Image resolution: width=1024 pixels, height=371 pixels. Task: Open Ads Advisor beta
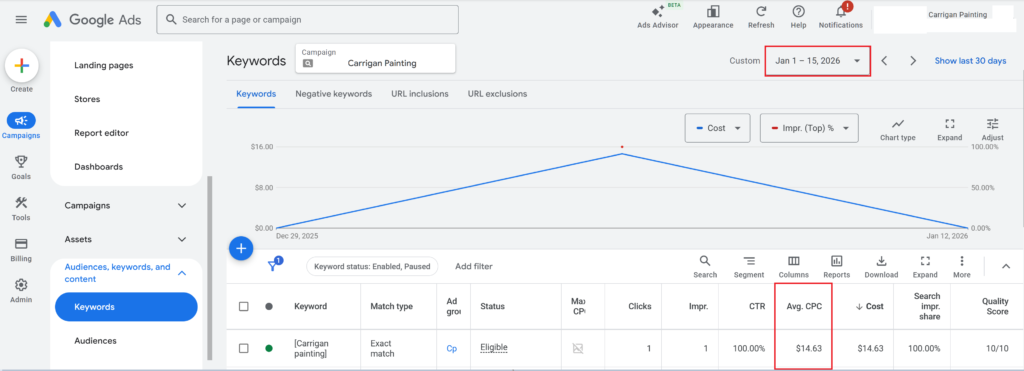(658, 17)
